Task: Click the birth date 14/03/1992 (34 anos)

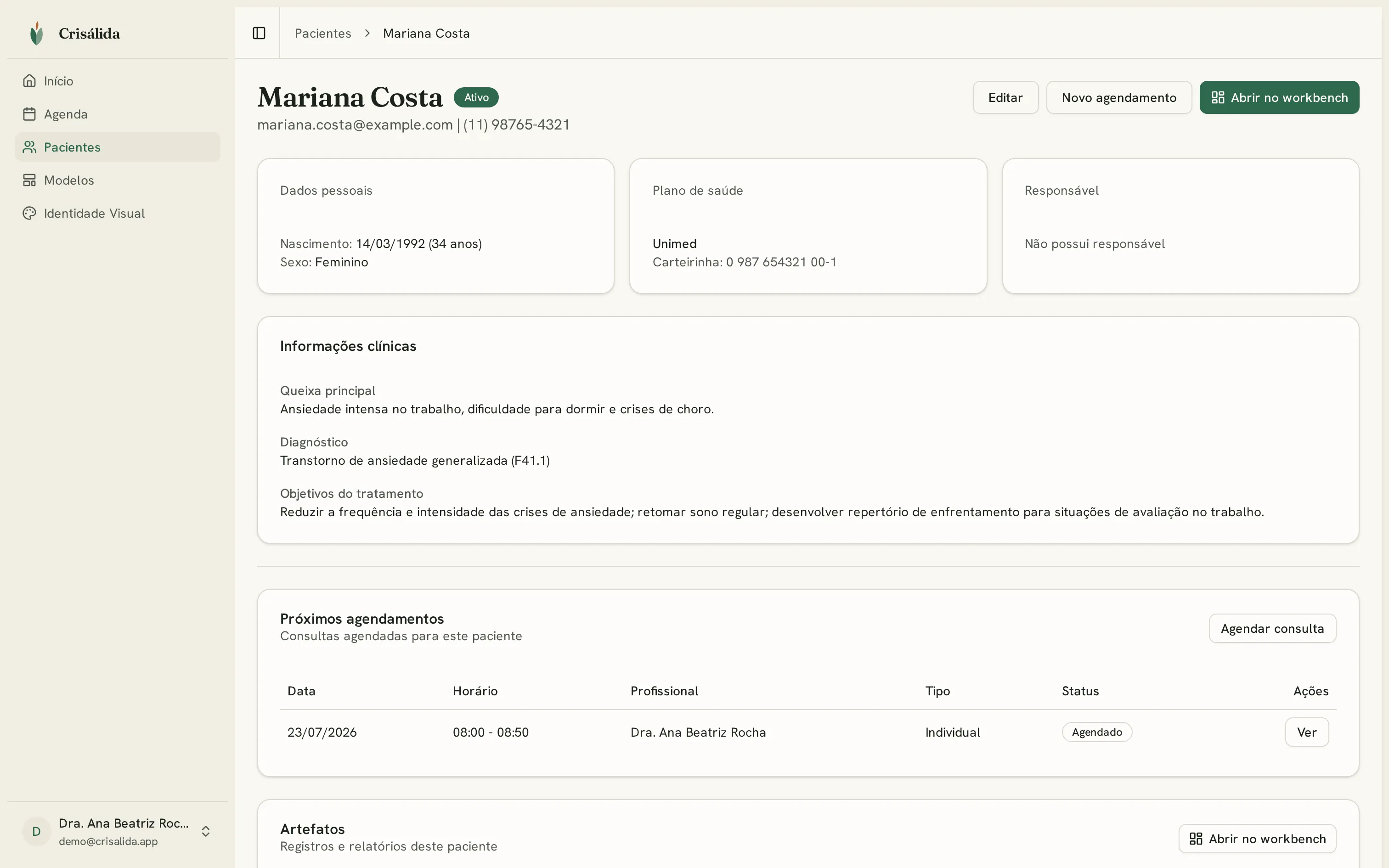Action: click(x=418, y=243)
